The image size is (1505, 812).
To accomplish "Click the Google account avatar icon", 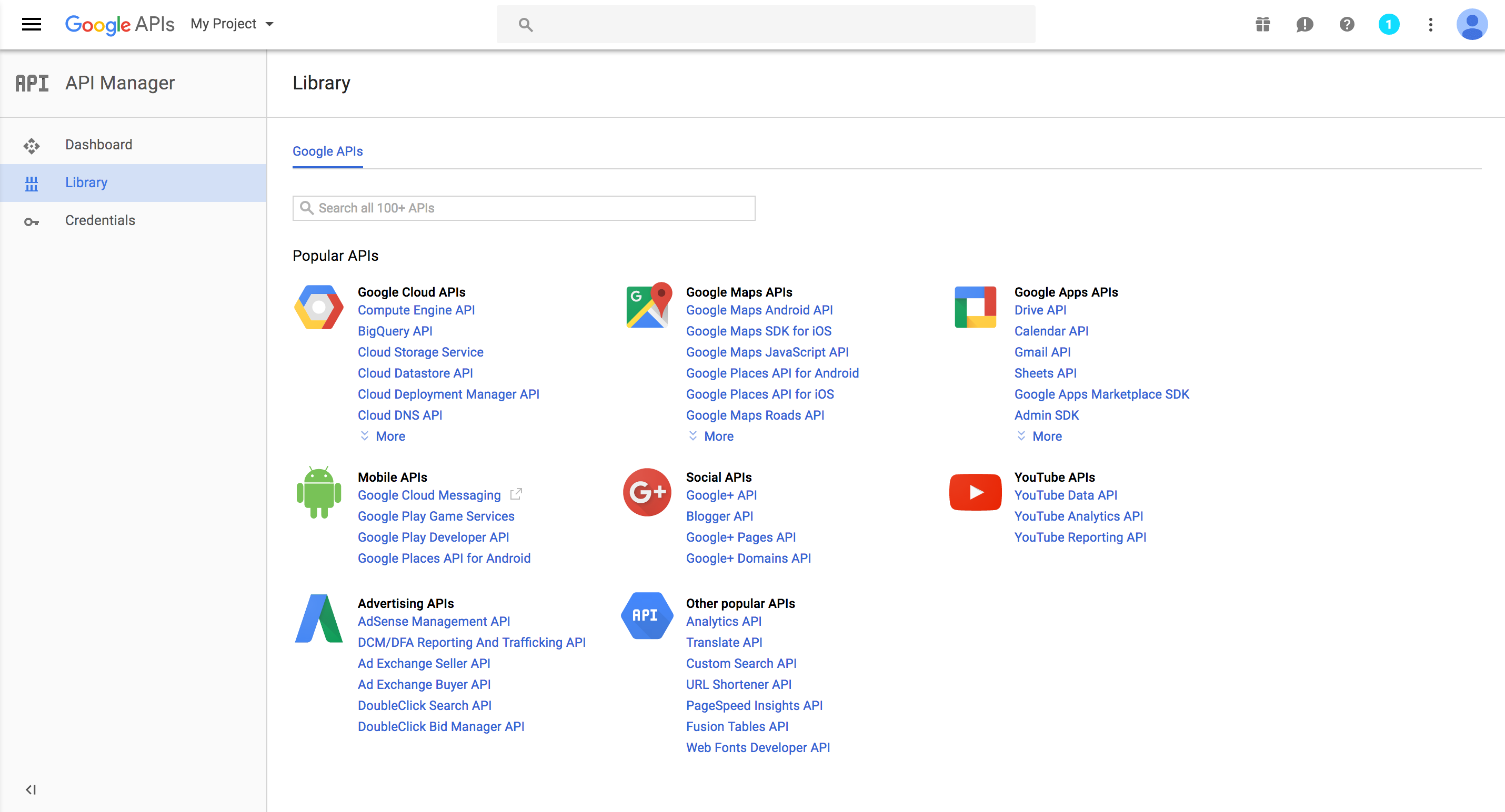I will 1473,24.
